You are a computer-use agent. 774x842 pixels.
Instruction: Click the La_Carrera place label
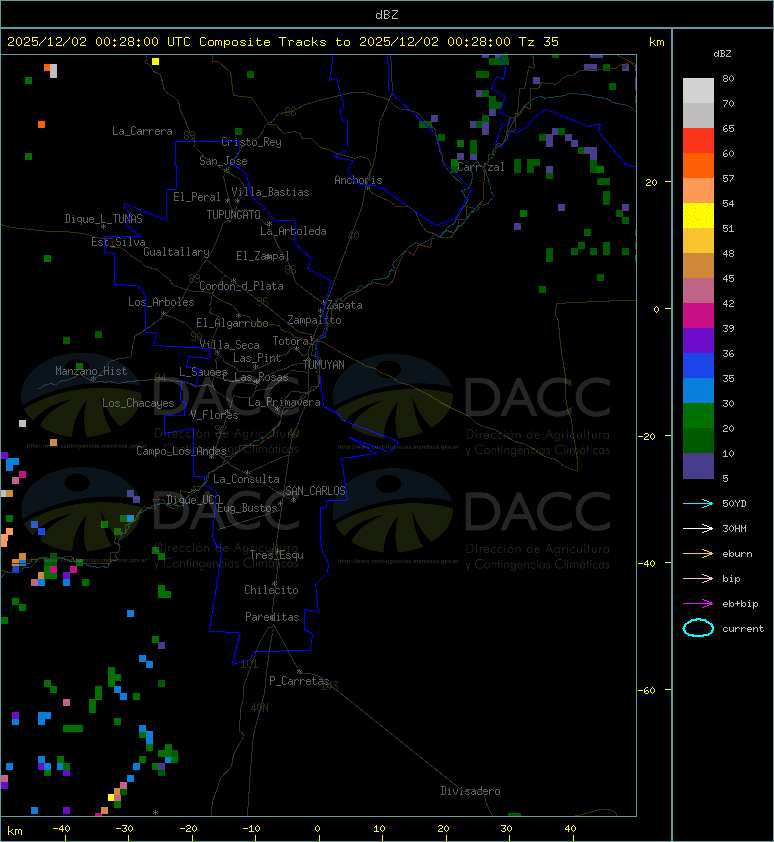coord(142,131)
